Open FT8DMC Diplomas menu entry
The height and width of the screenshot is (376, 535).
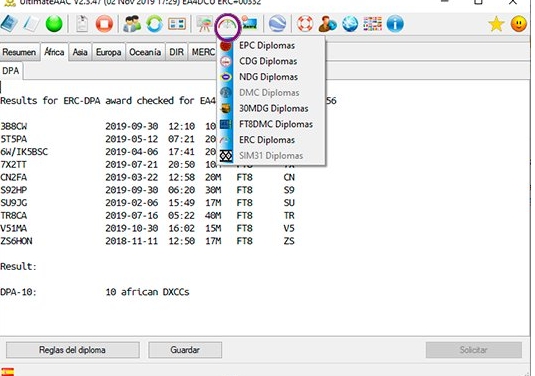(x=271, y=124)
